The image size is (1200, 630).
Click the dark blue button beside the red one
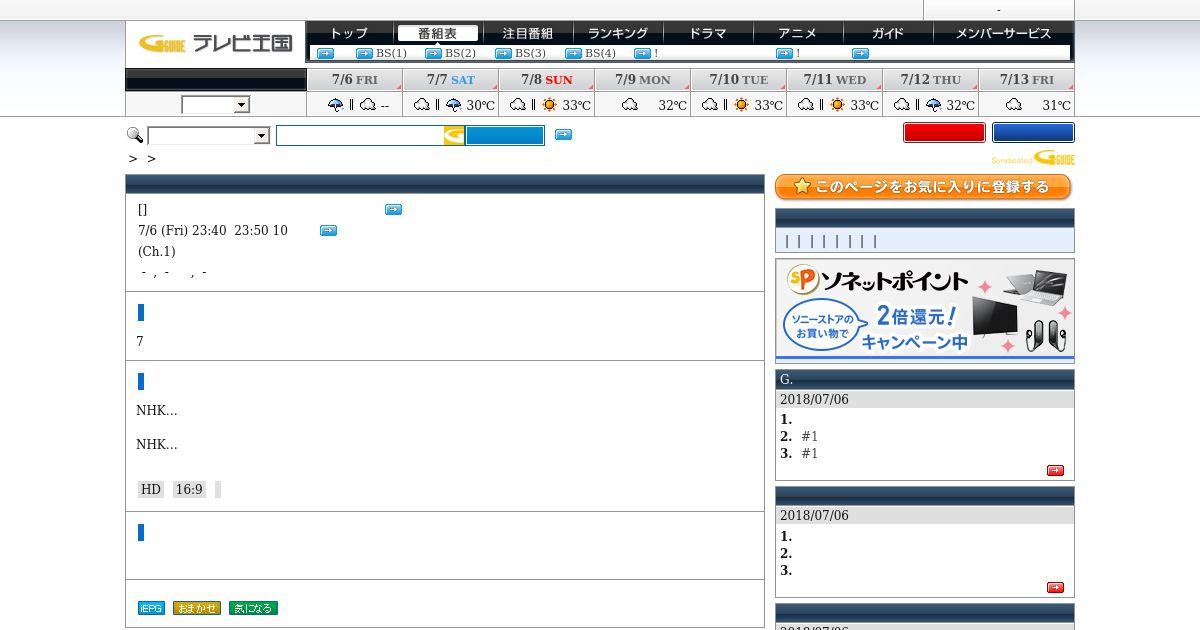(1033, 132)
